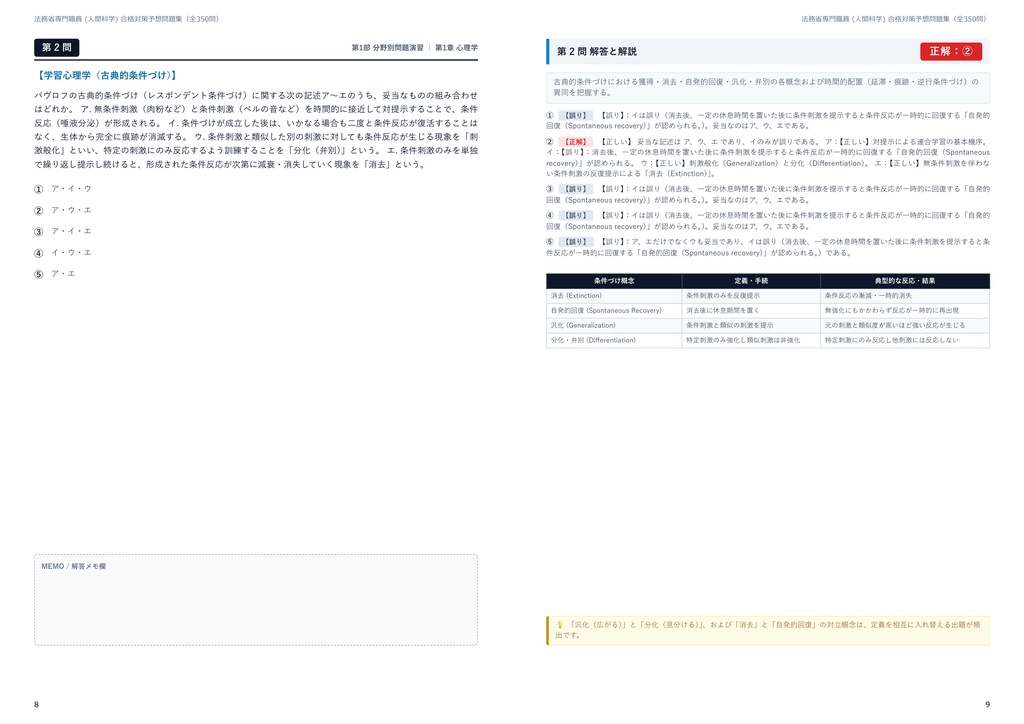Click the 【学習心理学（古典的条件づけ）】 heading

coord(106,76)
